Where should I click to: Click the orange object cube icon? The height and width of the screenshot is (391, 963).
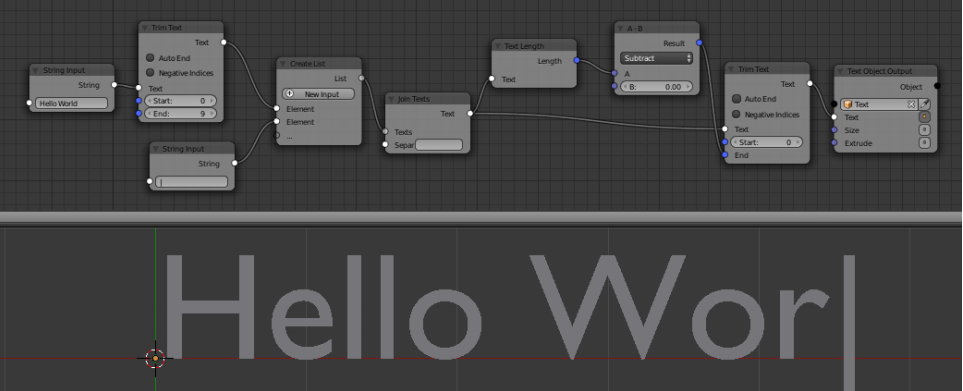click(848, 104)
